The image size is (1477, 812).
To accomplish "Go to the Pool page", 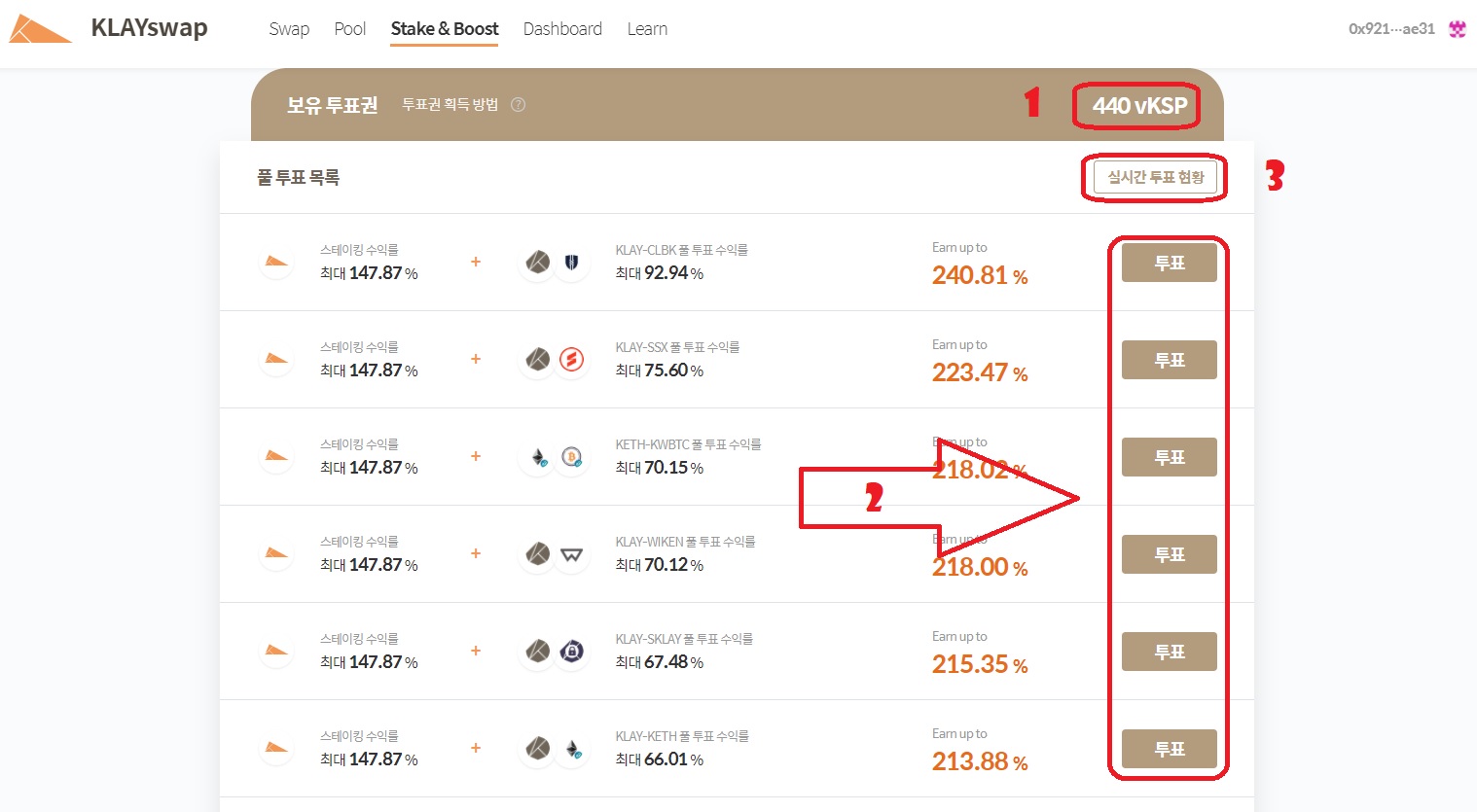I will 350,29.
